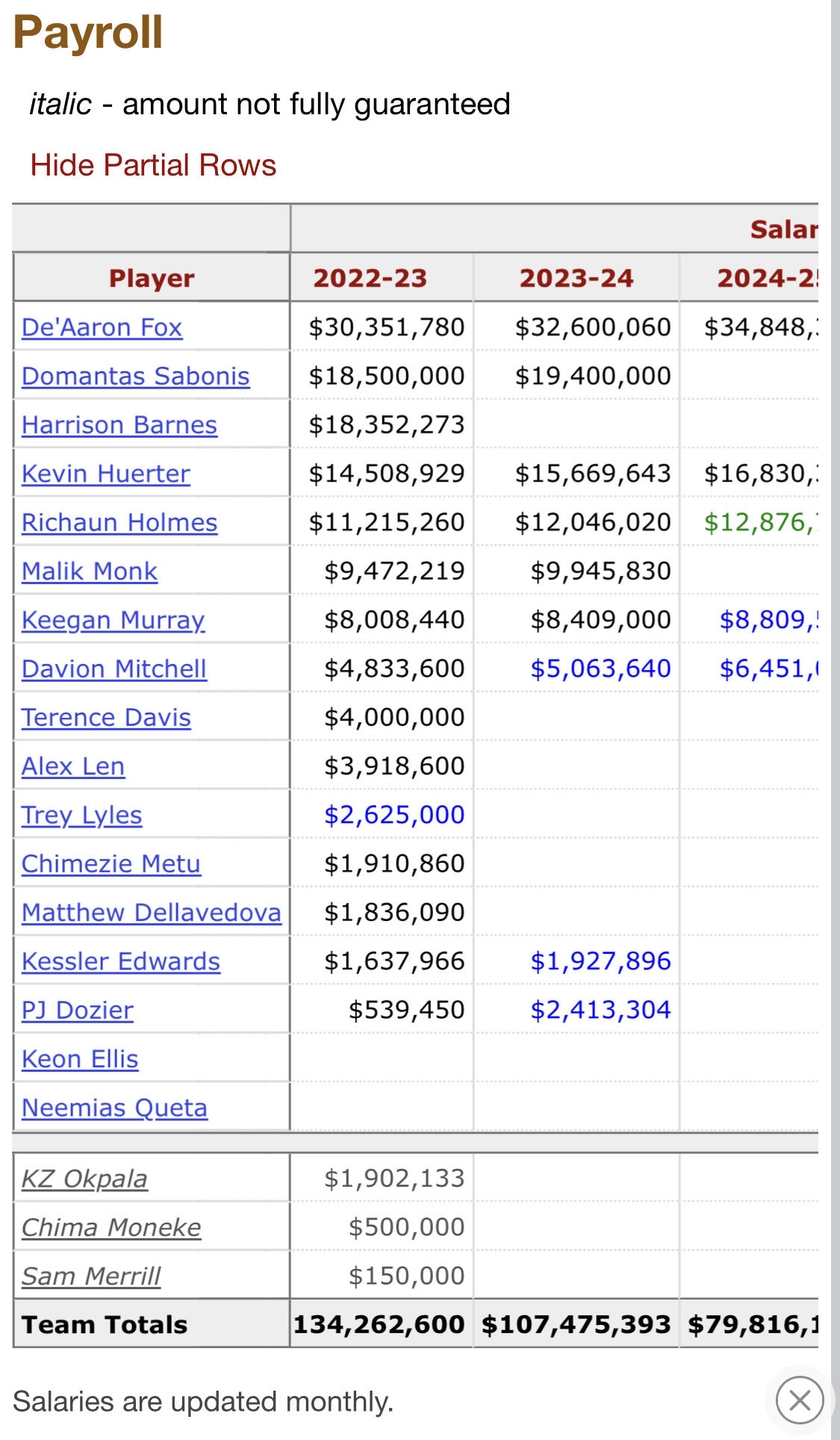Click the Player column header
The width and height of the screenshot is (840, 1440).
152,278
